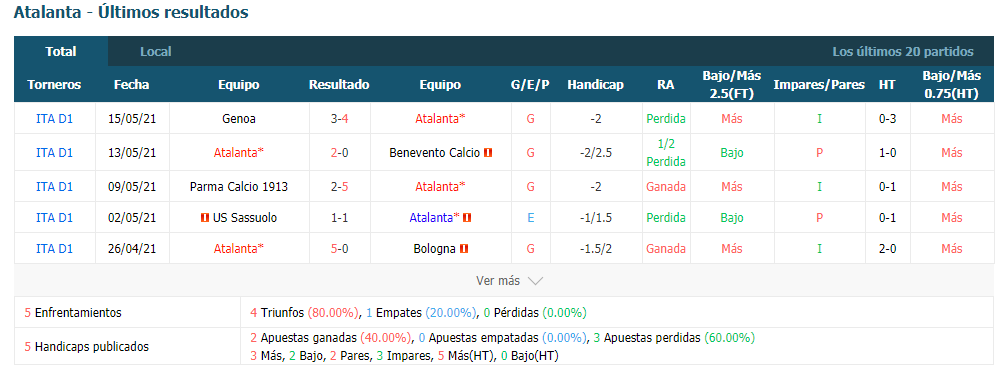Click red card icon before US Sassuolo
Screen dimensions: 1000x378
pyautogui.click(x=205, y=218)
